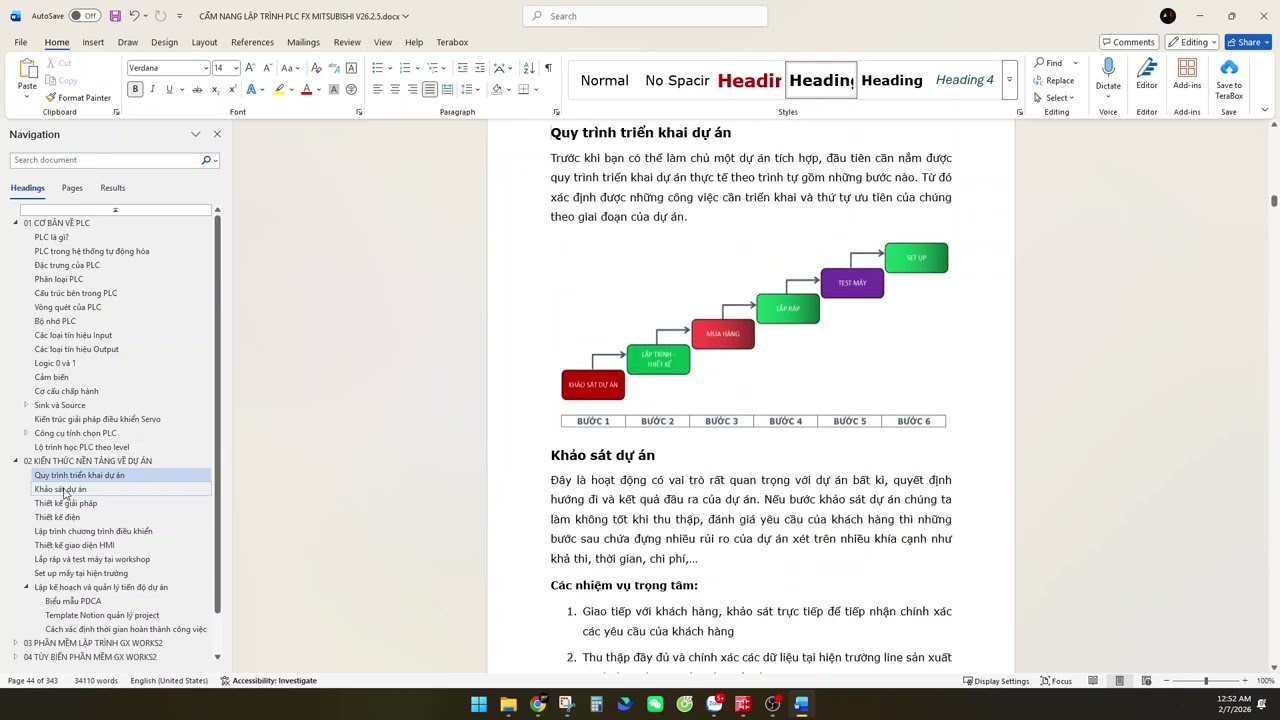Click the Save icon in the title bar
1280x720 pixels.
pyautogui.click(x=115, y=16)
